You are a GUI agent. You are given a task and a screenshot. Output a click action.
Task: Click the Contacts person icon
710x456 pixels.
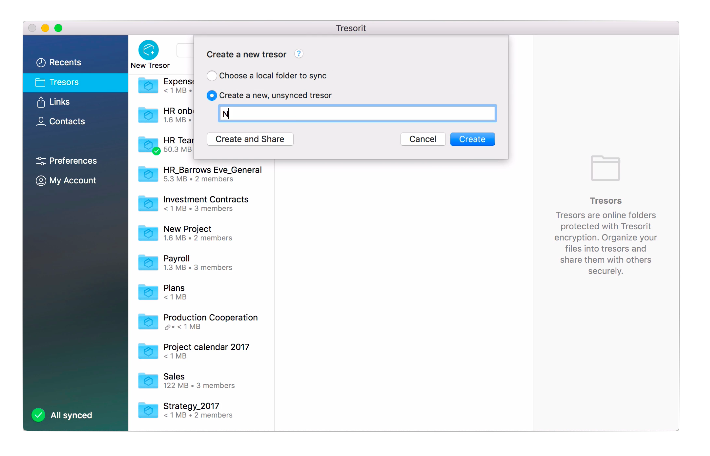(41, 121)
